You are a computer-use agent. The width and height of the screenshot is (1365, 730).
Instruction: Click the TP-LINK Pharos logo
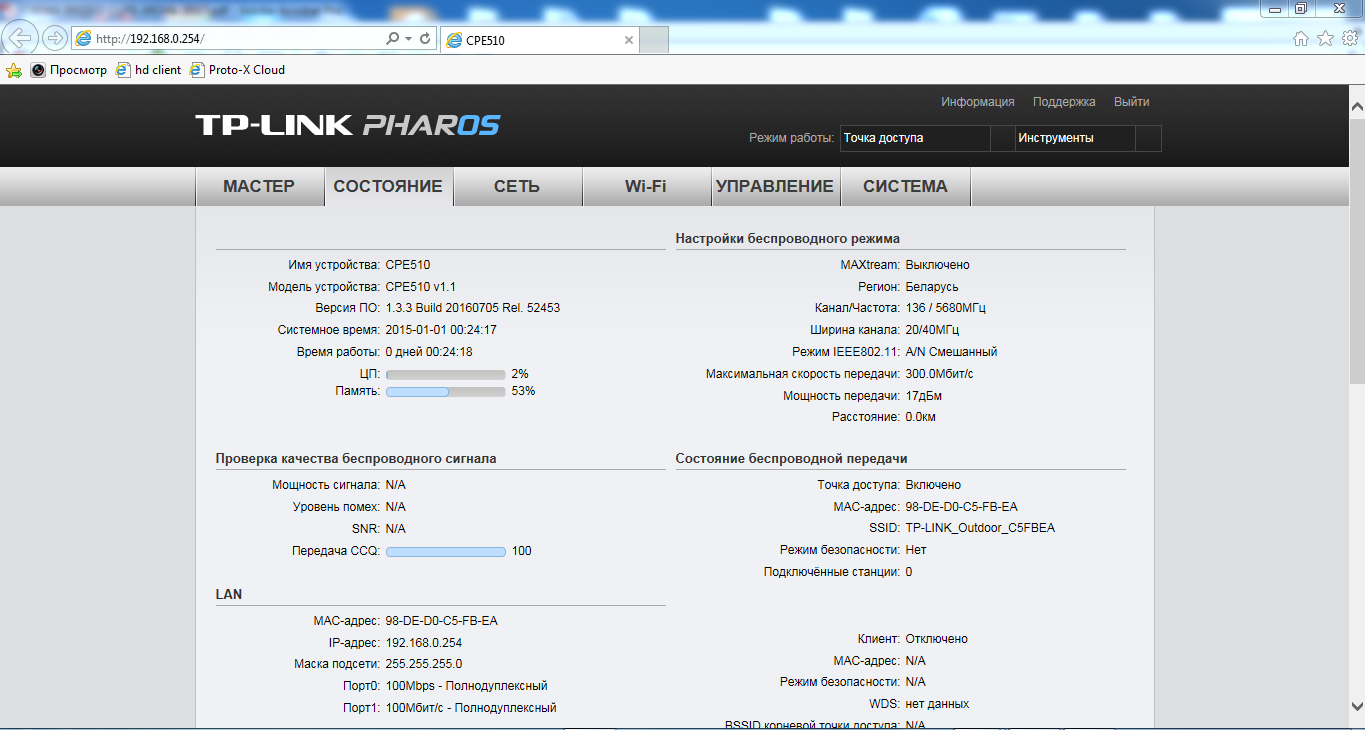pos(347,126)
